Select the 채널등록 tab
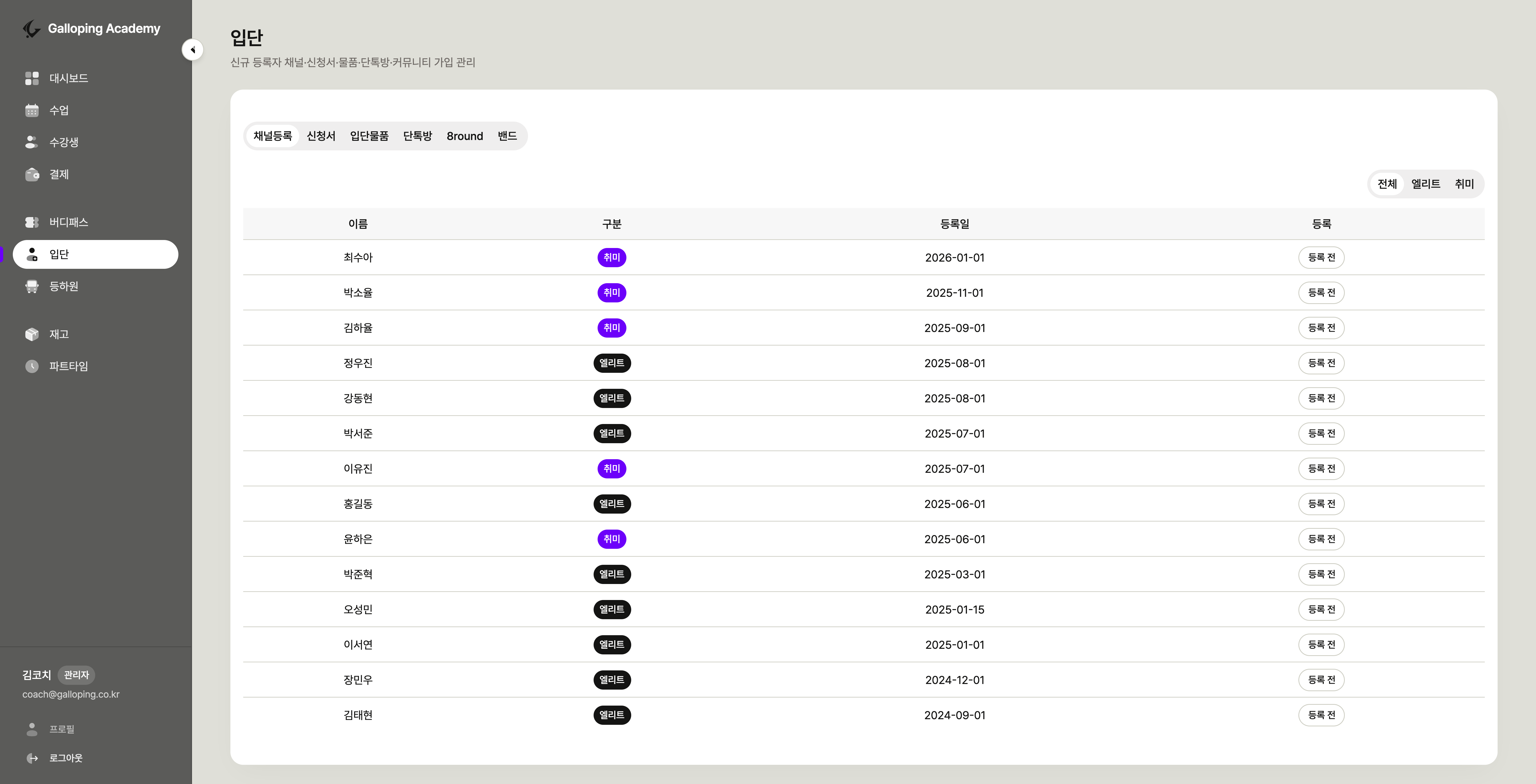1536x784 pixels. coord(273,136)
